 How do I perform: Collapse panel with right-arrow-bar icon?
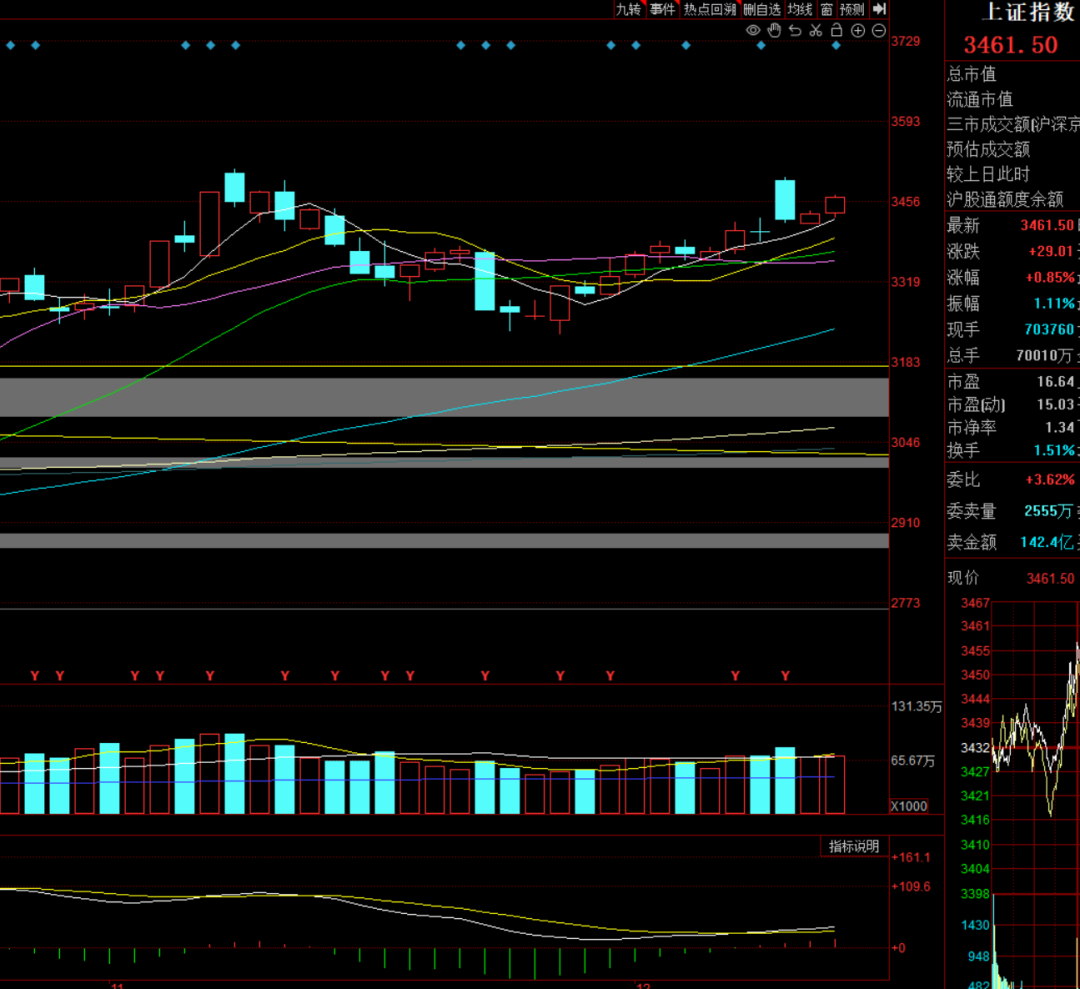pos(879,9)
